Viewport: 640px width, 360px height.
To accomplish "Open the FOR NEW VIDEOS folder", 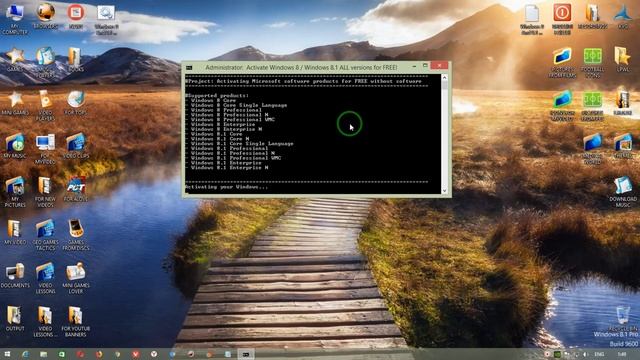I will tap(45, 192).
